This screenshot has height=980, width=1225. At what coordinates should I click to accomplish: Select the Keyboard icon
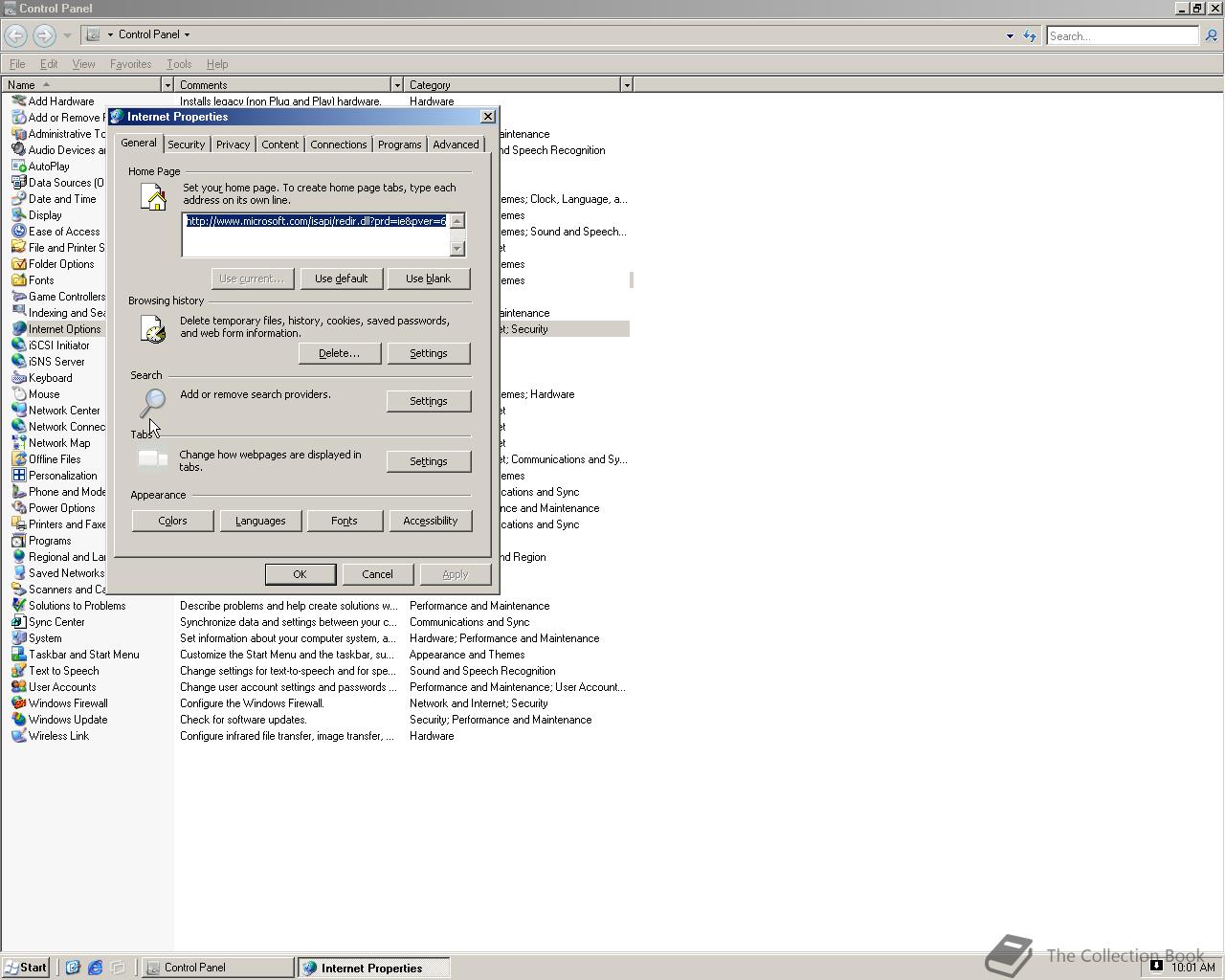point(18,378)
